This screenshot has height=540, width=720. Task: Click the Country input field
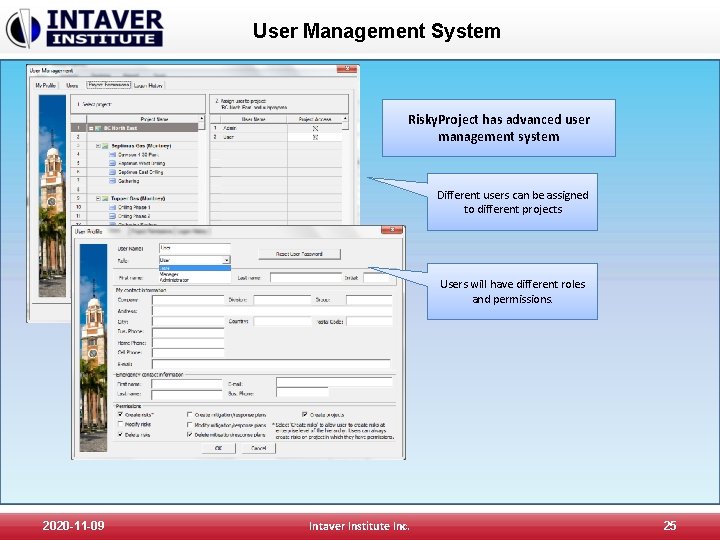[x=282, y=321]
